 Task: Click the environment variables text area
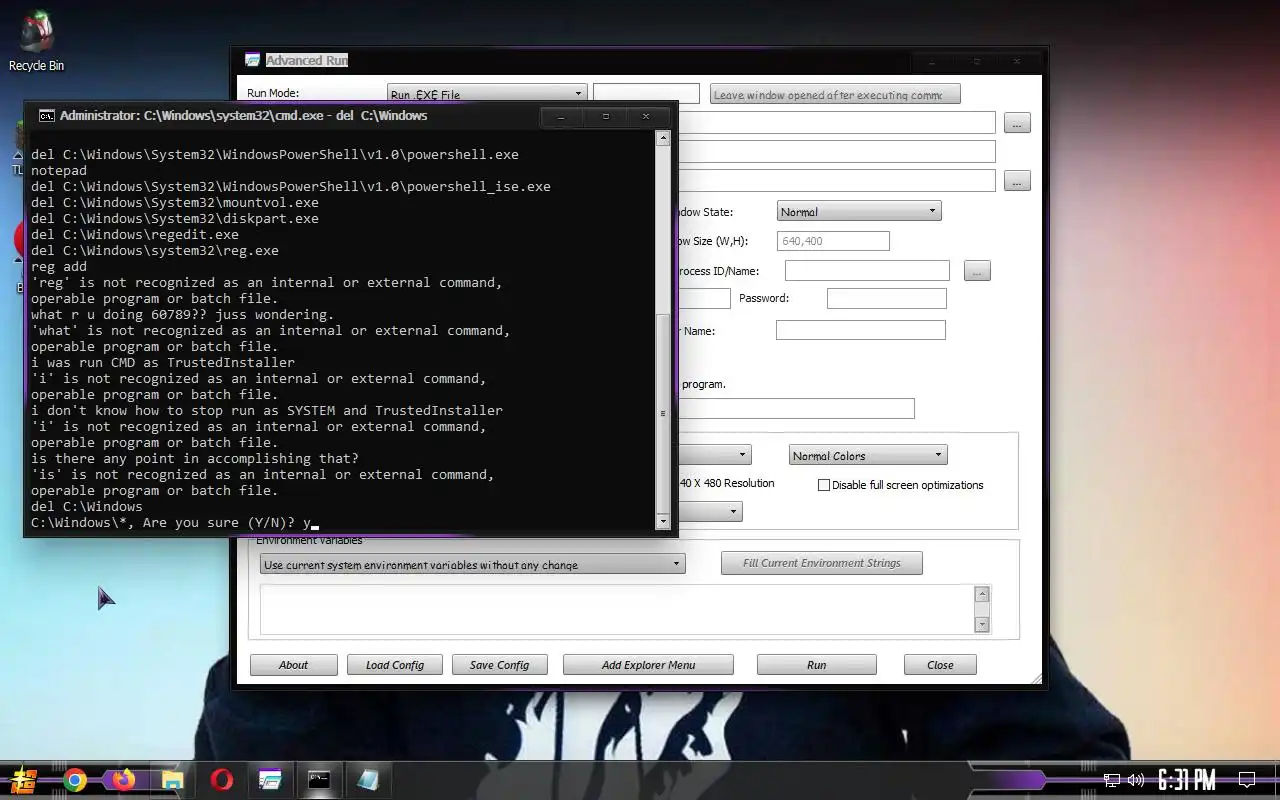[617, 609]
